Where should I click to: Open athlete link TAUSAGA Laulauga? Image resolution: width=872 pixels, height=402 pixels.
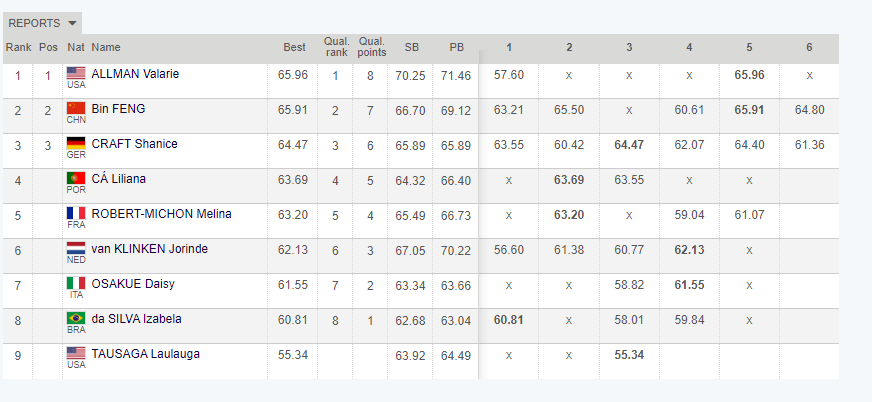(145, 354)
